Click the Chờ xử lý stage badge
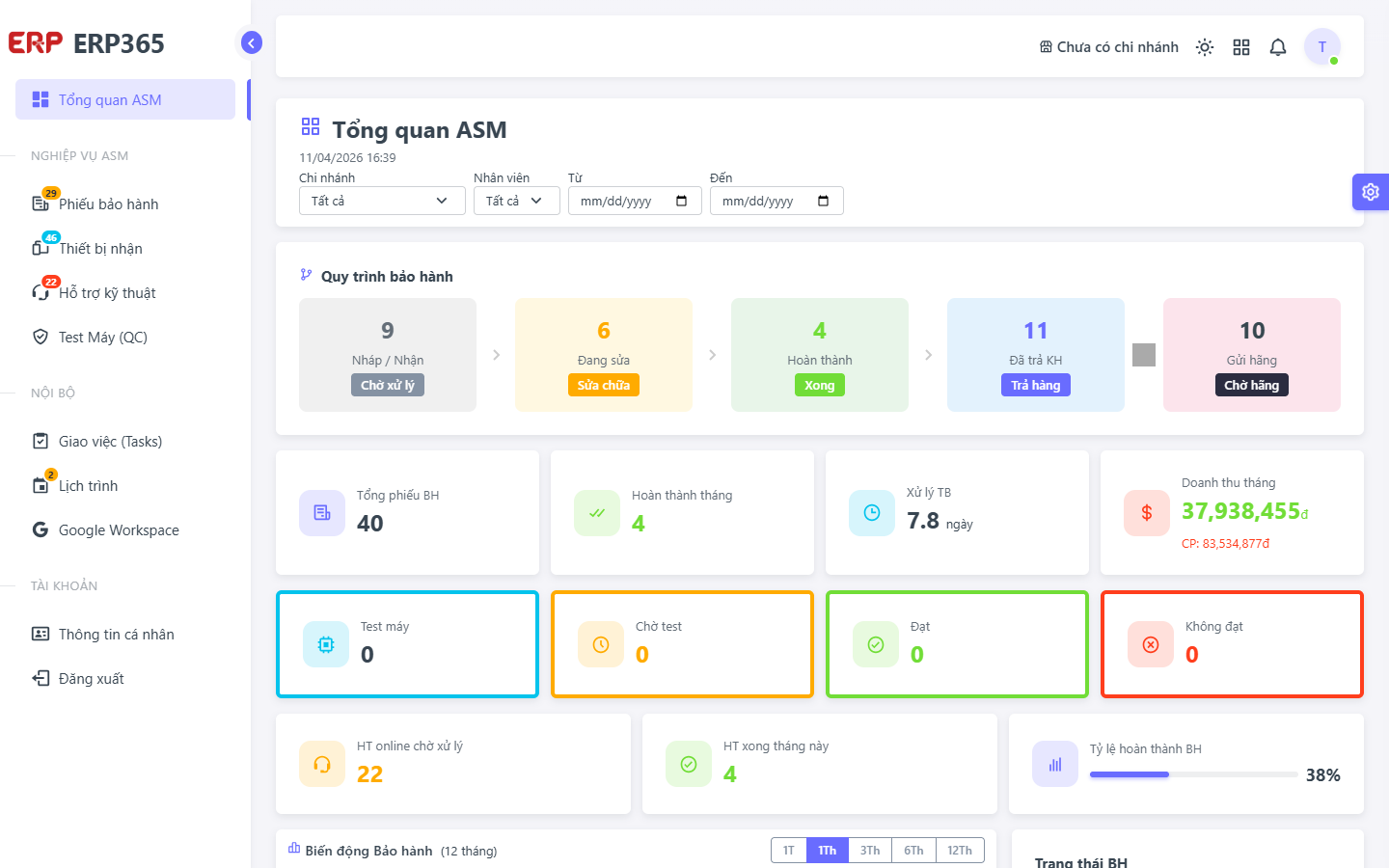1389x868 pixels. click(388, 385)
